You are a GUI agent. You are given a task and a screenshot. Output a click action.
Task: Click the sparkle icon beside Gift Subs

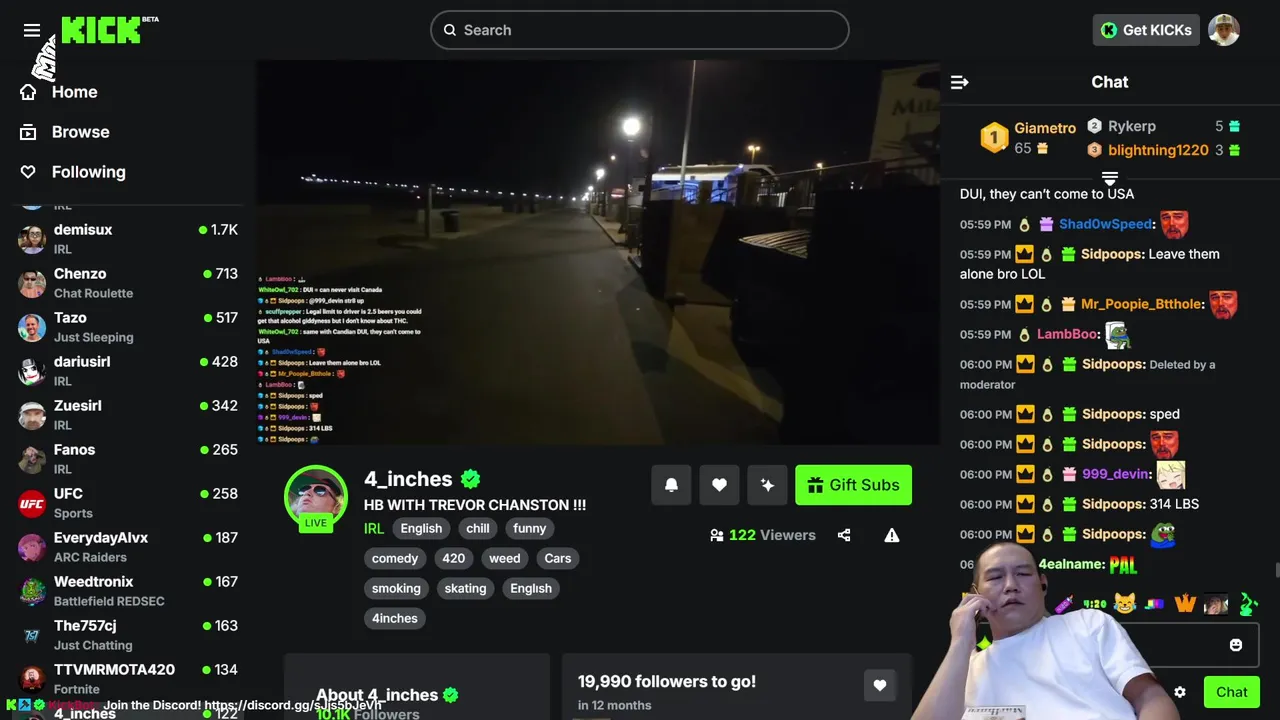[x=767, y=485]
